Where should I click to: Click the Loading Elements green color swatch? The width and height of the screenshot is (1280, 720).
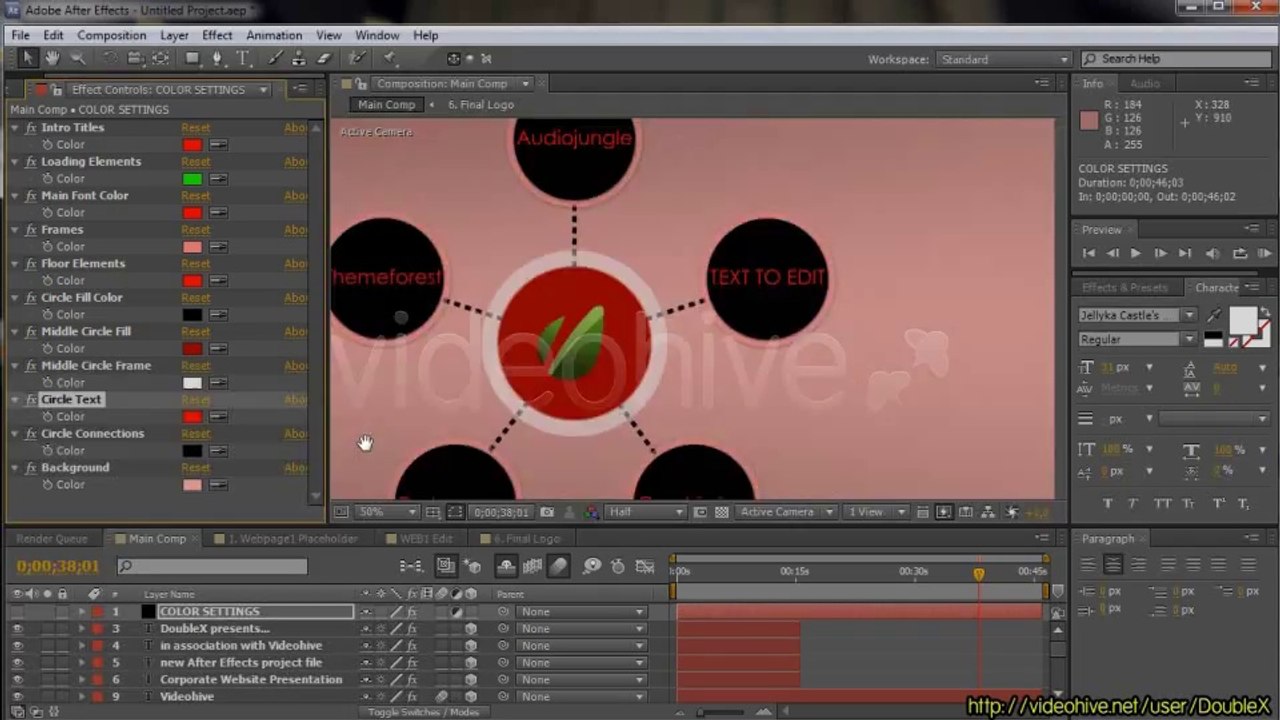point(192,179)
